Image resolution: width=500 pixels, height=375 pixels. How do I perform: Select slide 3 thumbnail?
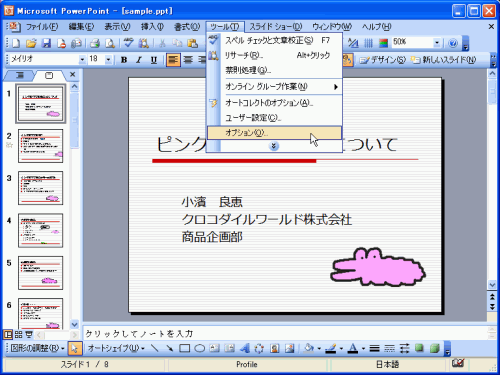click(41, 188)
